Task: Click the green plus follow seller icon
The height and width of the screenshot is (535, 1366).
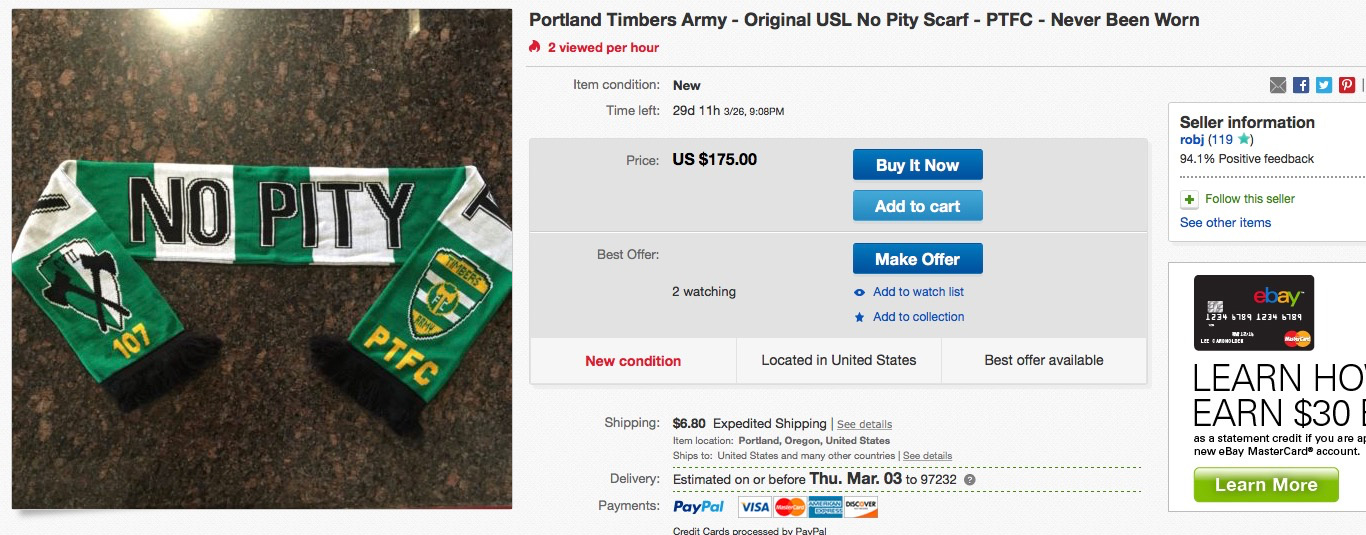Action: point(1189,199)
